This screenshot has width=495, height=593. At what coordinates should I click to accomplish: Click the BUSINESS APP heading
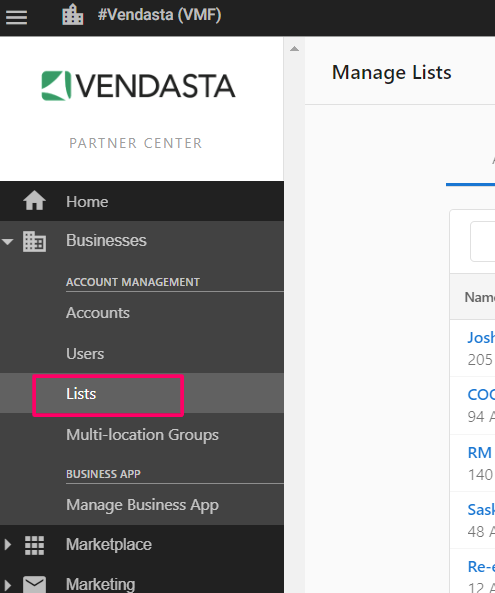pos(103,474)
